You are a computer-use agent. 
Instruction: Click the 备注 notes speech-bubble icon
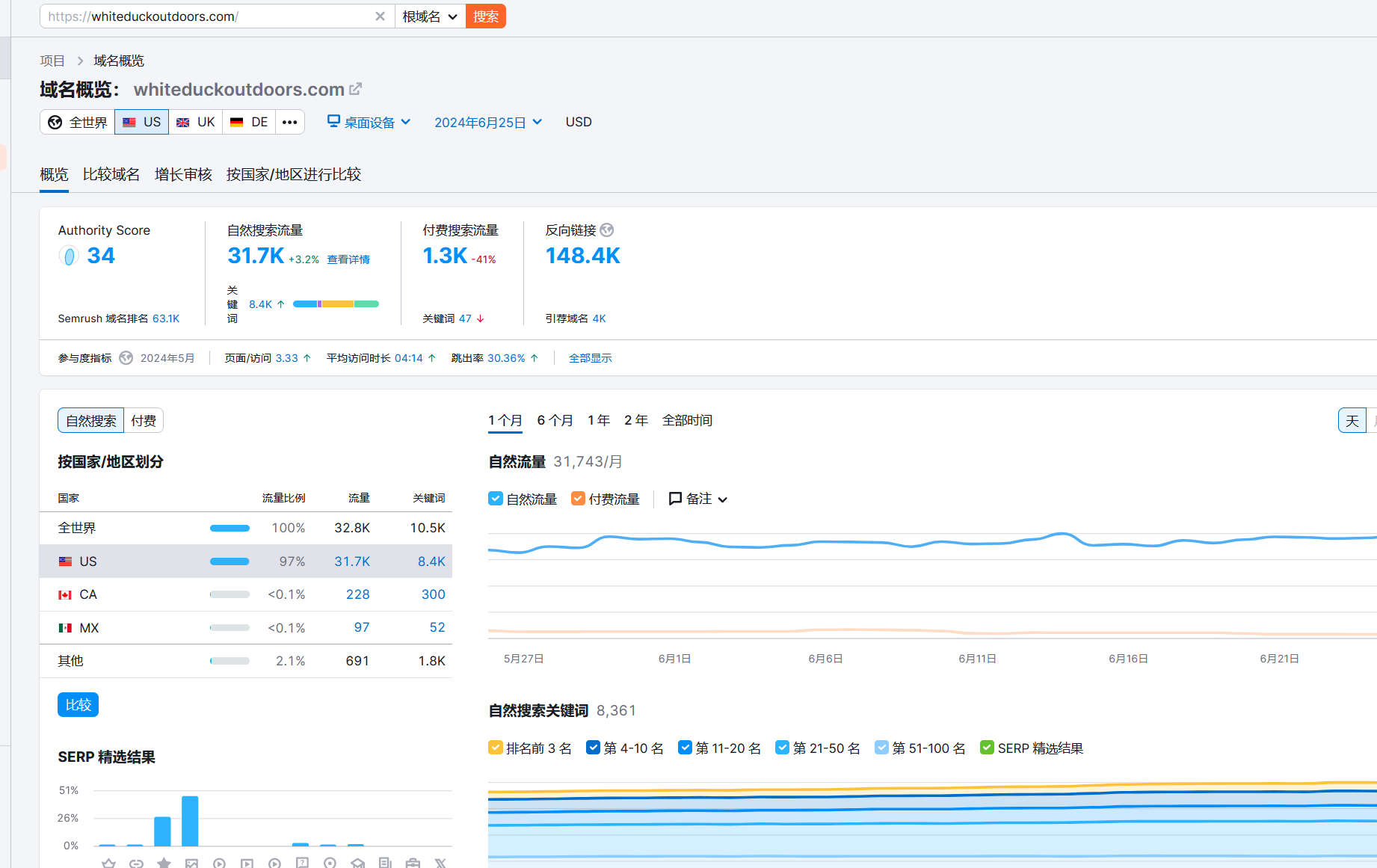pos(675,499)
